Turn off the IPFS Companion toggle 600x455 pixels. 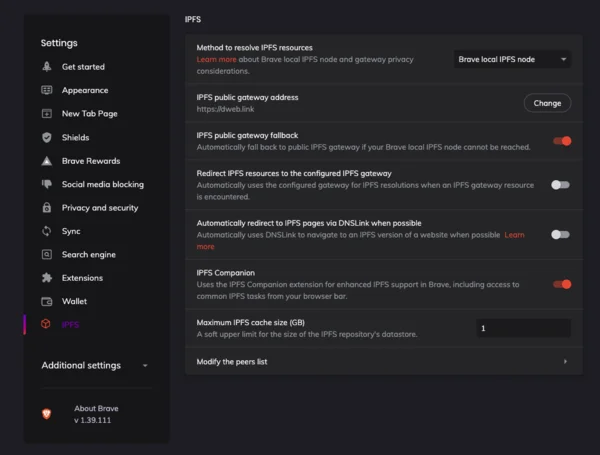tap(562, 284)
